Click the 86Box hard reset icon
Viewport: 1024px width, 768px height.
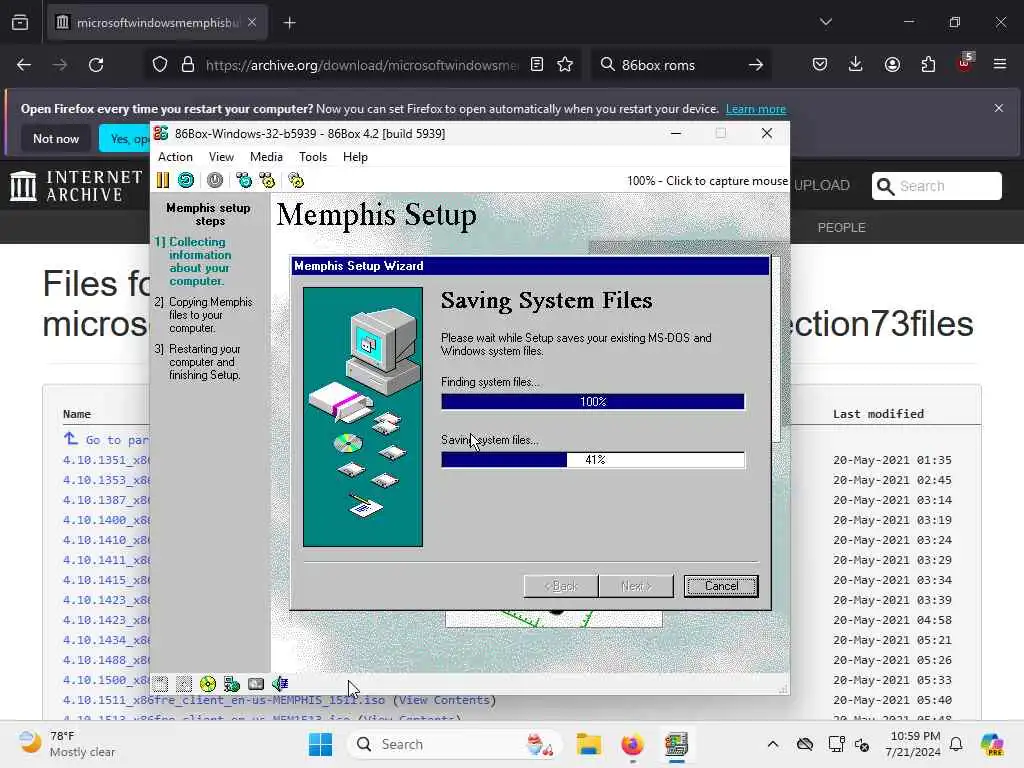tap(186, 180)
